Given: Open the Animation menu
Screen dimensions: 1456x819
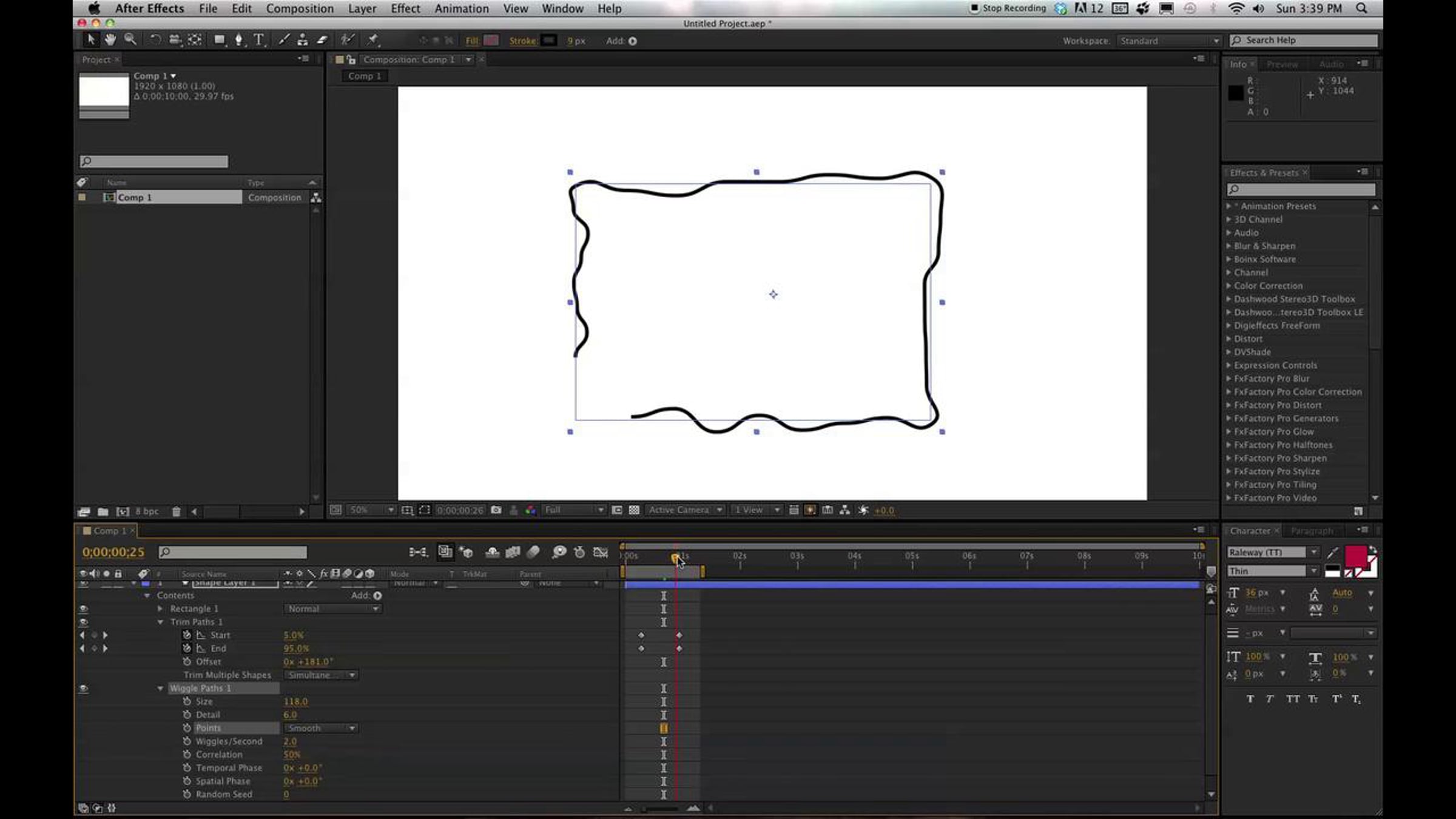Looking at the screenshot, I should [462, 8].
